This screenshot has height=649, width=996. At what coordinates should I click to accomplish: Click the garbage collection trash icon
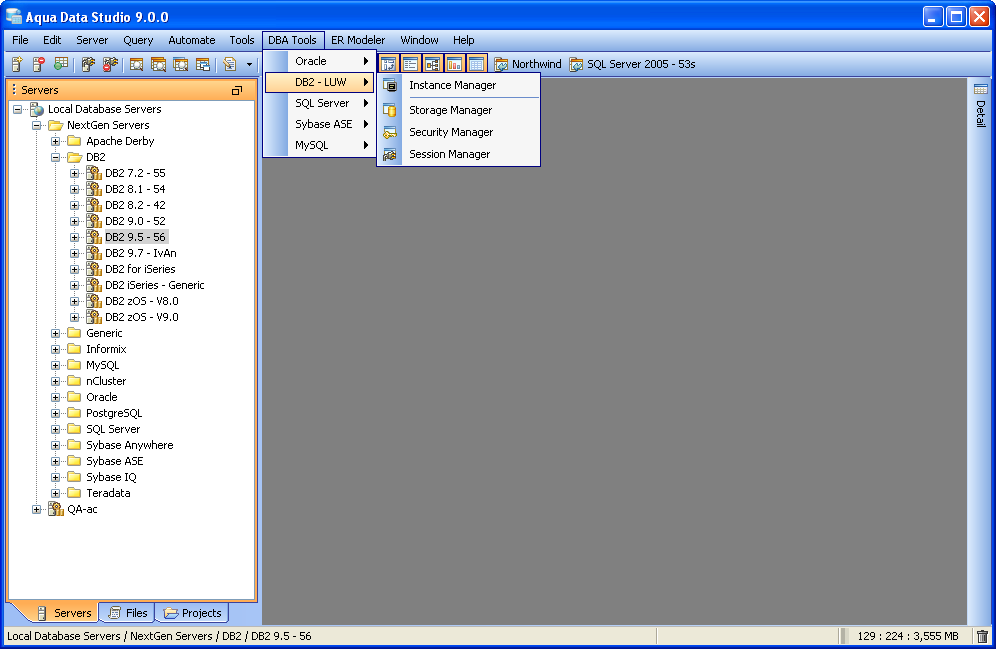[x=982, y=636]
